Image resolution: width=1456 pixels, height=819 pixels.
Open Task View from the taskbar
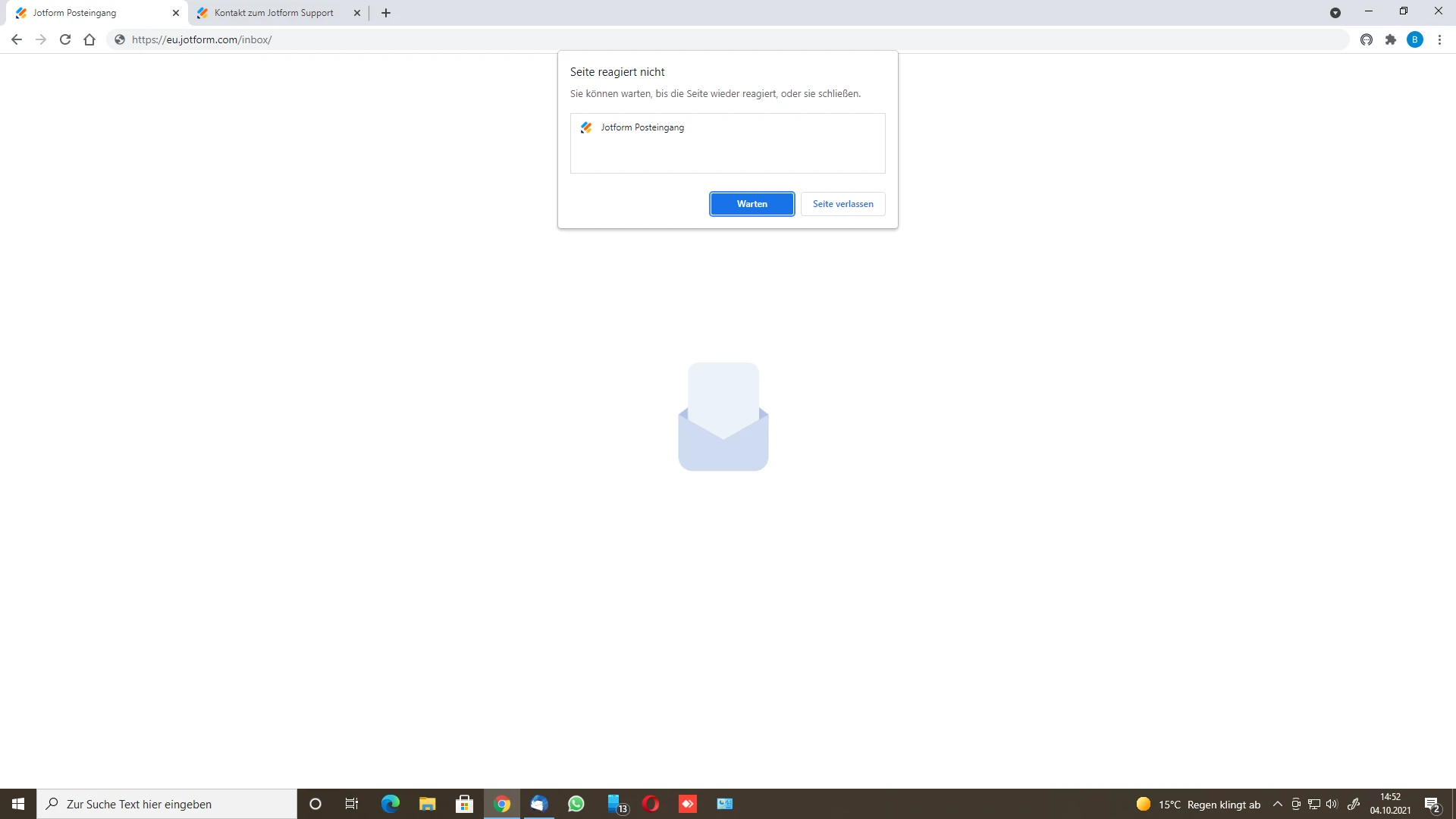(352, 804)
